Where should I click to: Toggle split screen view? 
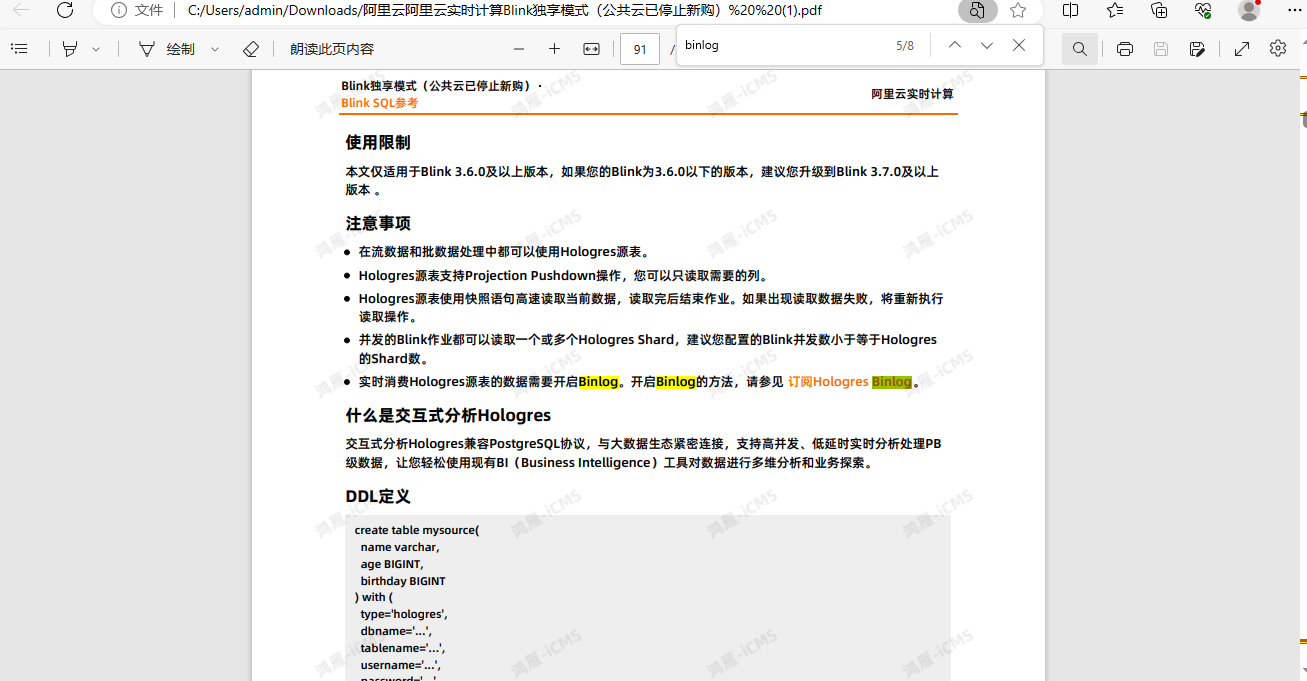[x=1071, y=10]
